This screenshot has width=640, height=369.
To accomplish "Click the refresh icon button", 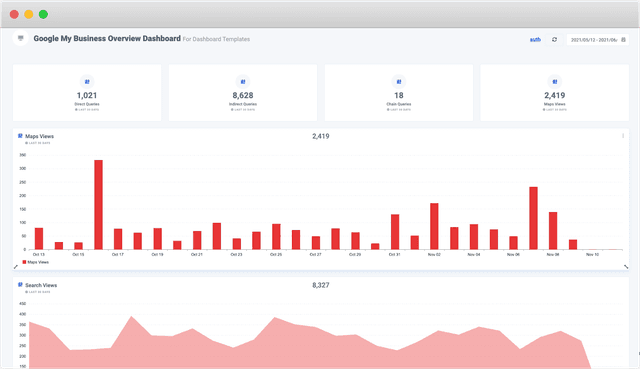I will (x=554, y=40).
